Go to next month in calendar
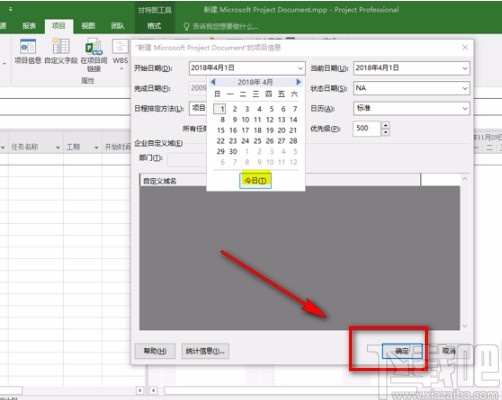This screenshot has width=502, height=400. tap(298, 82)
